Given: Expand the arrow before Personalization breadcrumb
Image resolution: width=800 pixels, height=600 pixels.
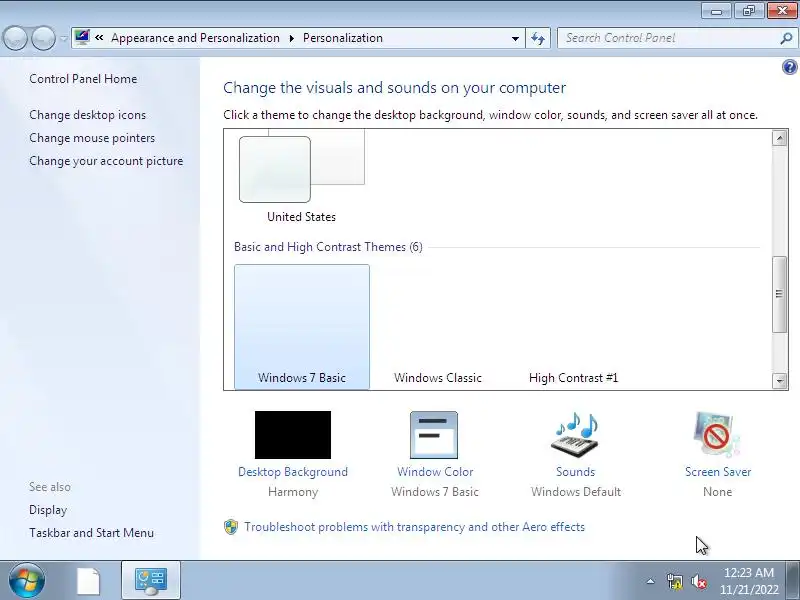Looking at the screenshot, I should (x=292, y=38).
